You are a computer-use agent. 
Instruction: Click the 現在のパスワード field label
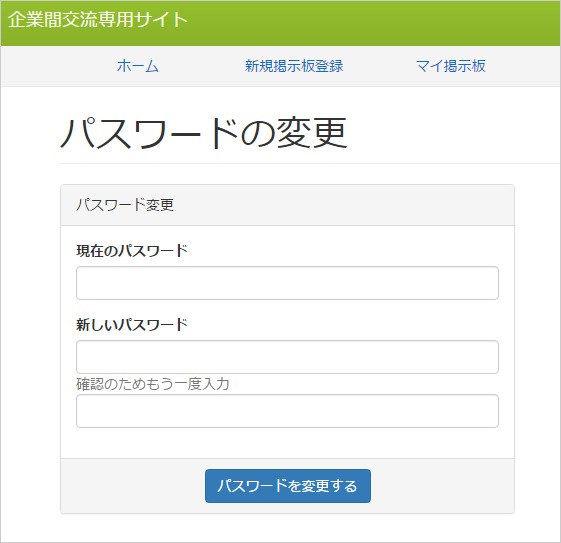pyautogui.click(x=132, y=251)
